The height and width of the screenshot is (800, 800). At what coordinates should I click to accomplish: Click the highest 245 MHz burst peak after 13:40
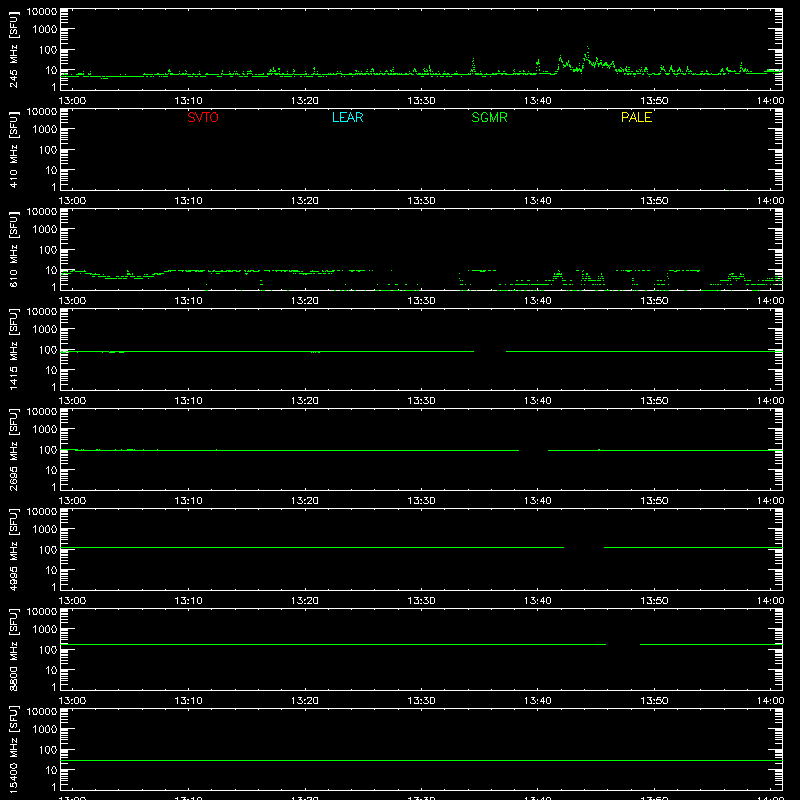588,48
